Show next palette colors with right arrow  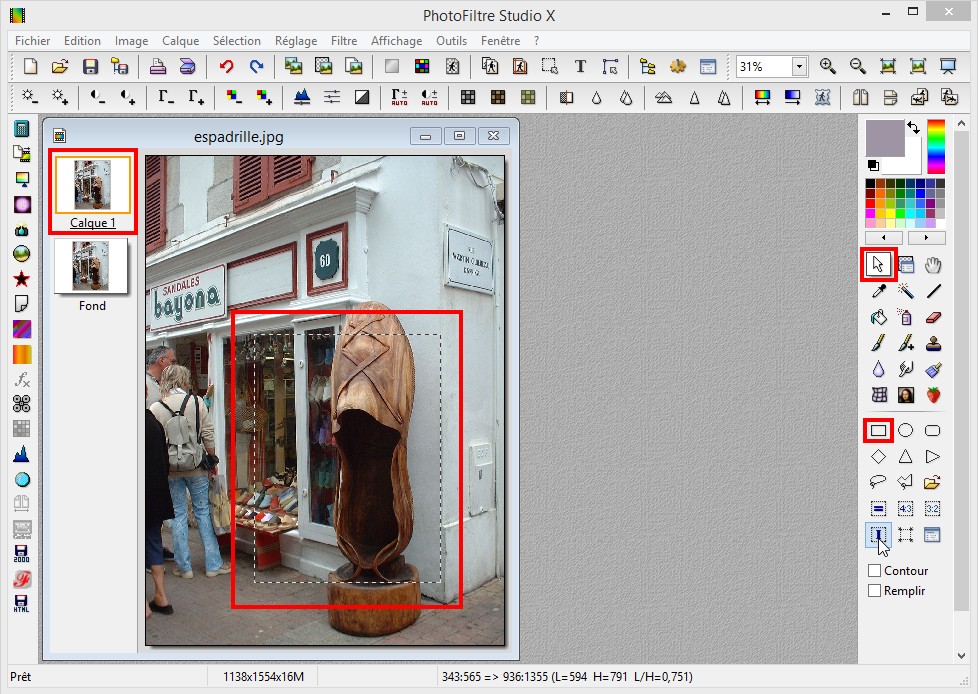[926, 238]
